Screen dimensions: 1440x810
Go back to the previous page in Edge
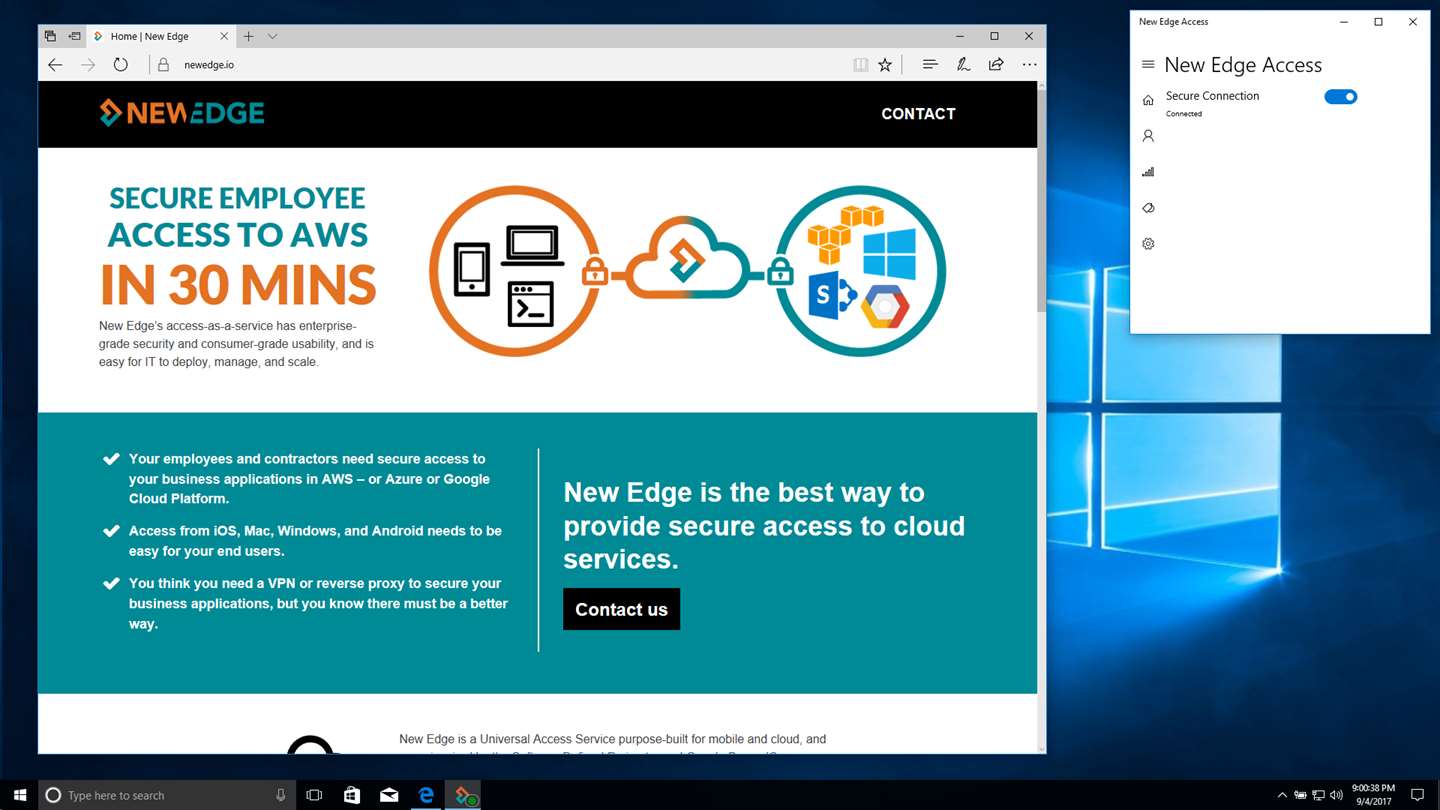click(x=55, y=65)
